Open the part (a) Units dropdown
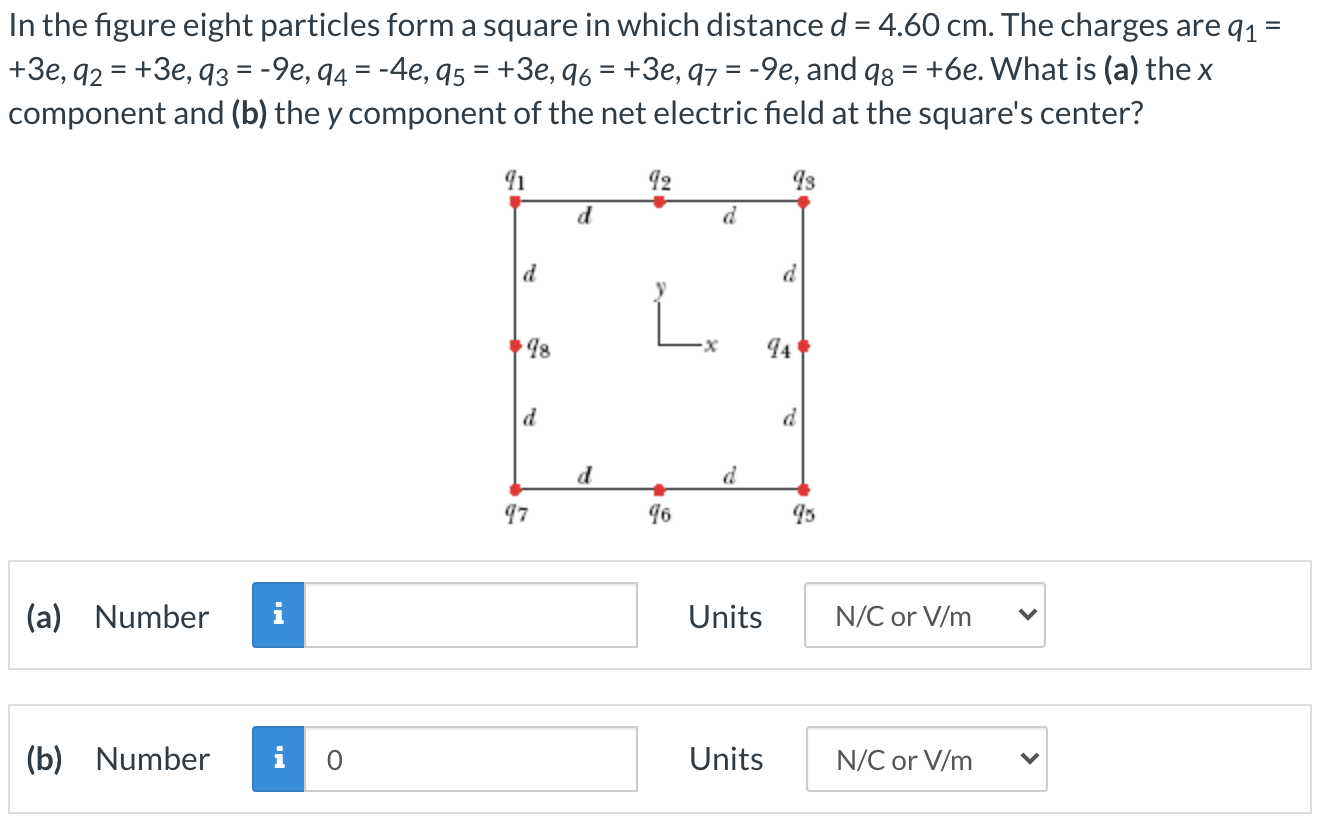1322x832 pixels. [x=925, y=615]
